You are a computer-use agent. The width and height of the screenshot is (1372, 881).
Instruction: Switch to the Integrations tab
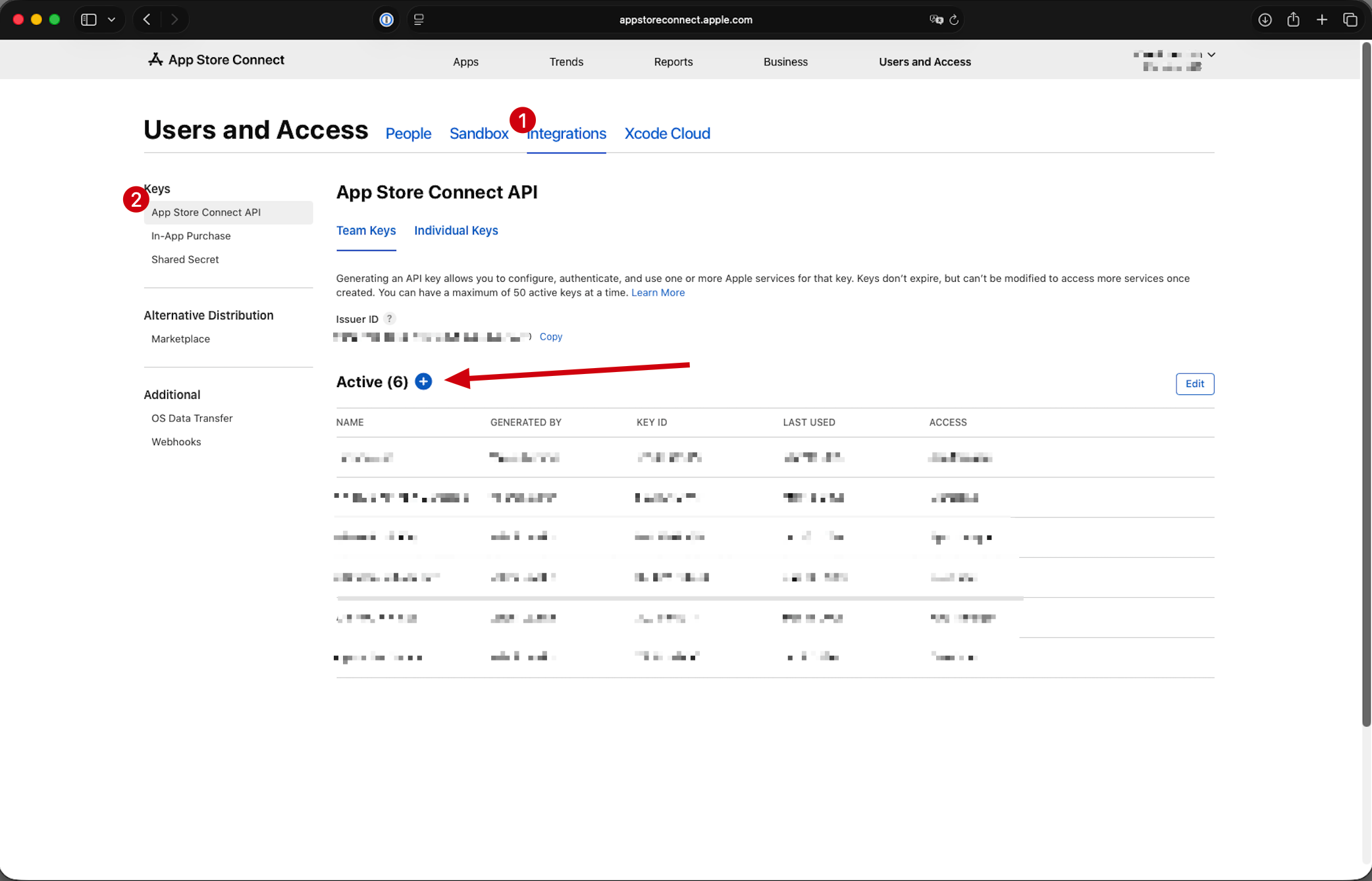(x=566, y=134)
